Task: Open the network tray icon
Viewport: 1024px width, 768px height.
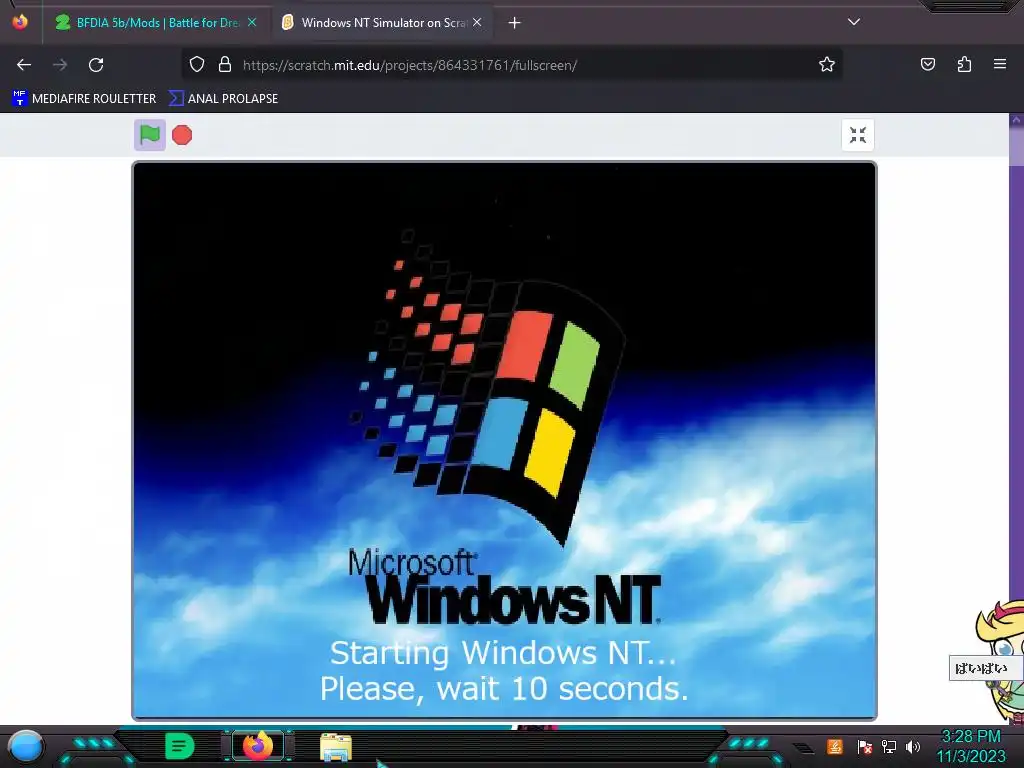Action: pyautogui.click(x=889, y=747)
